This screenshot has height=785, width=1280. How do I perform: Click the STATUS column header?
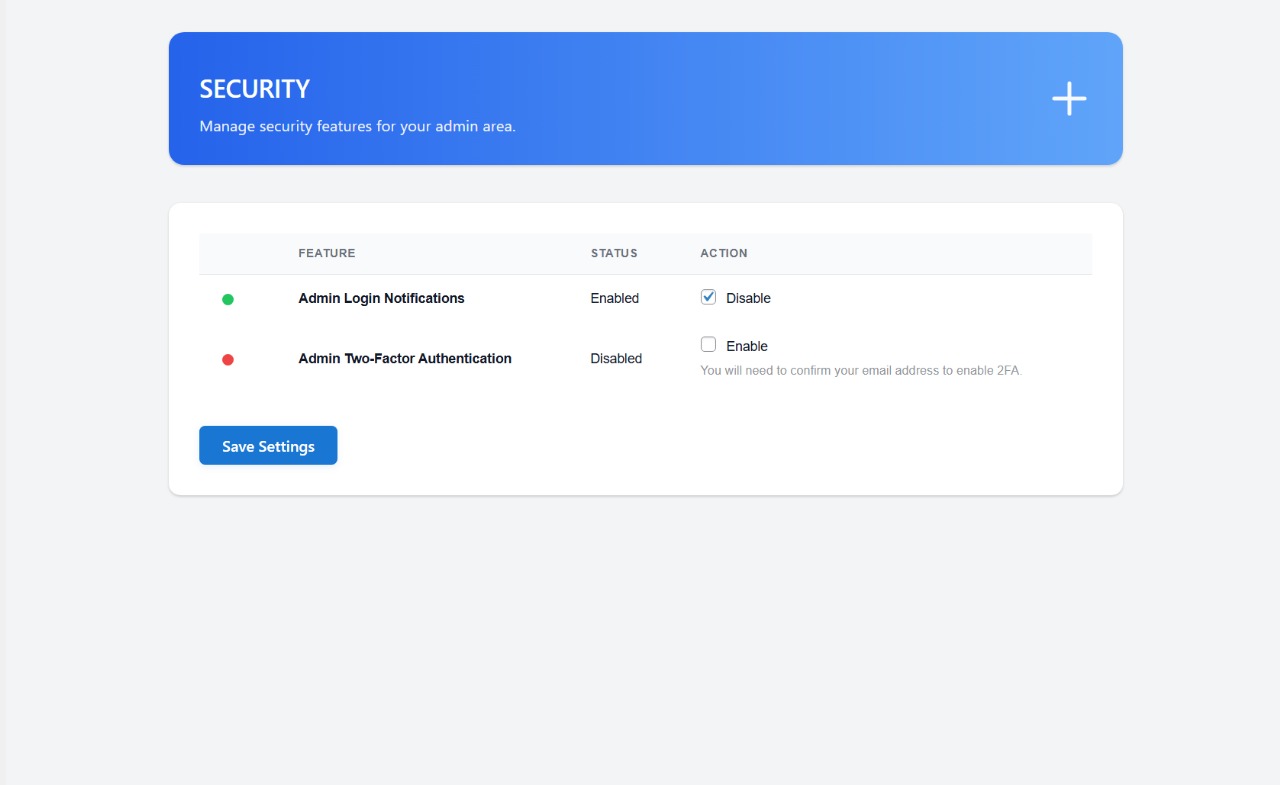point(614,253)
